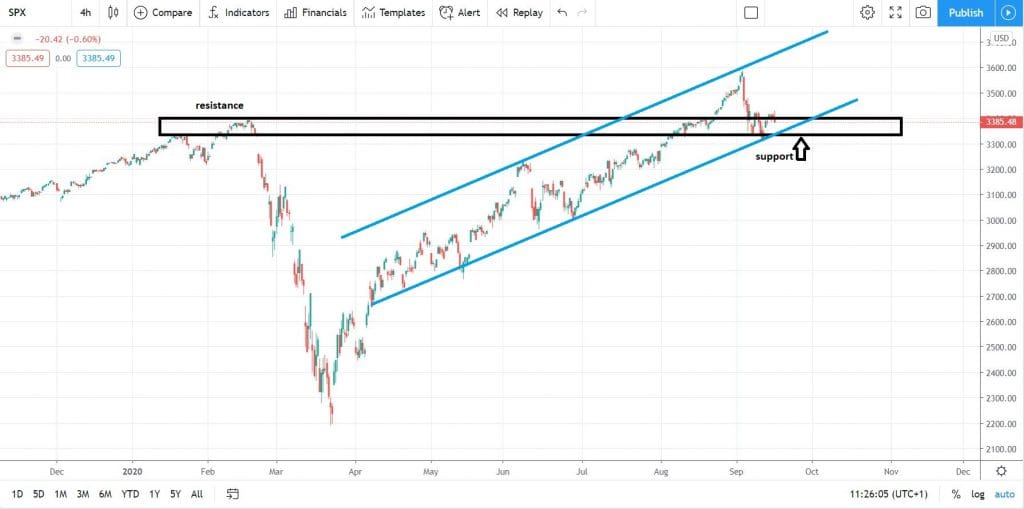
Task: Enter fullscreen mode
Action: tap(895, 13)
